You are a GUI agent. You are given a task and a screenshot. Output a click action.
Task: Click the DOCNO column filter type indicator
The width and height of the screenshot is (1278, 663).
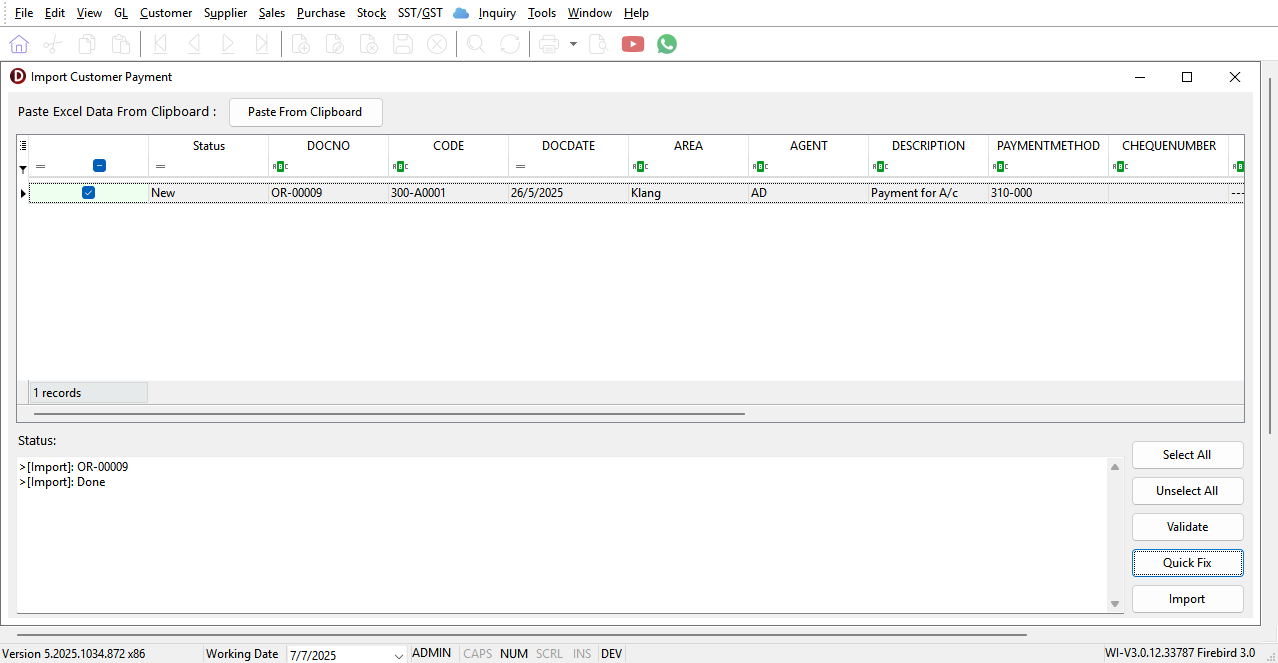click(x=280, y=167)
